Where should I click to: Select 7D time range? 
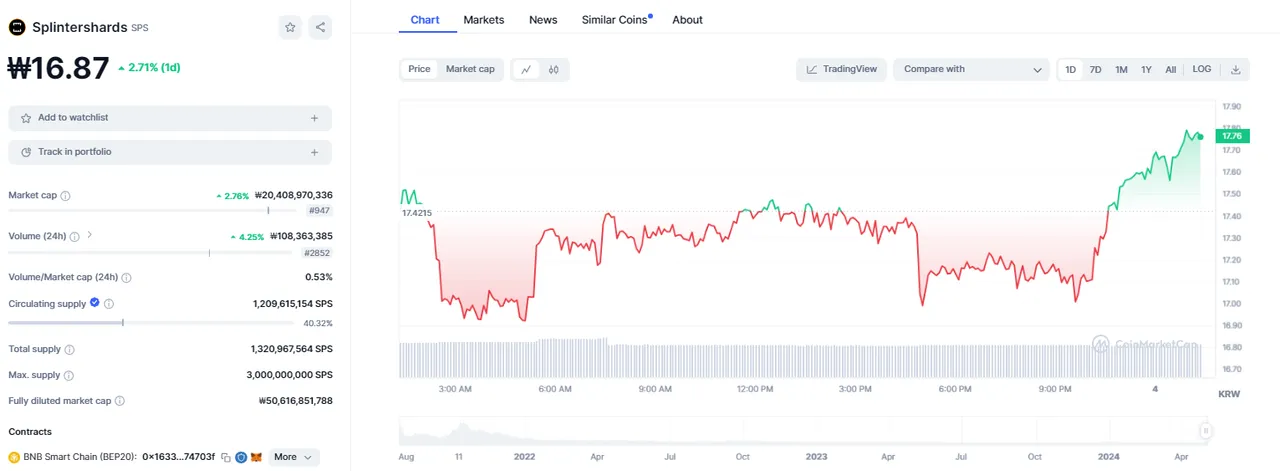point(1096,69)
